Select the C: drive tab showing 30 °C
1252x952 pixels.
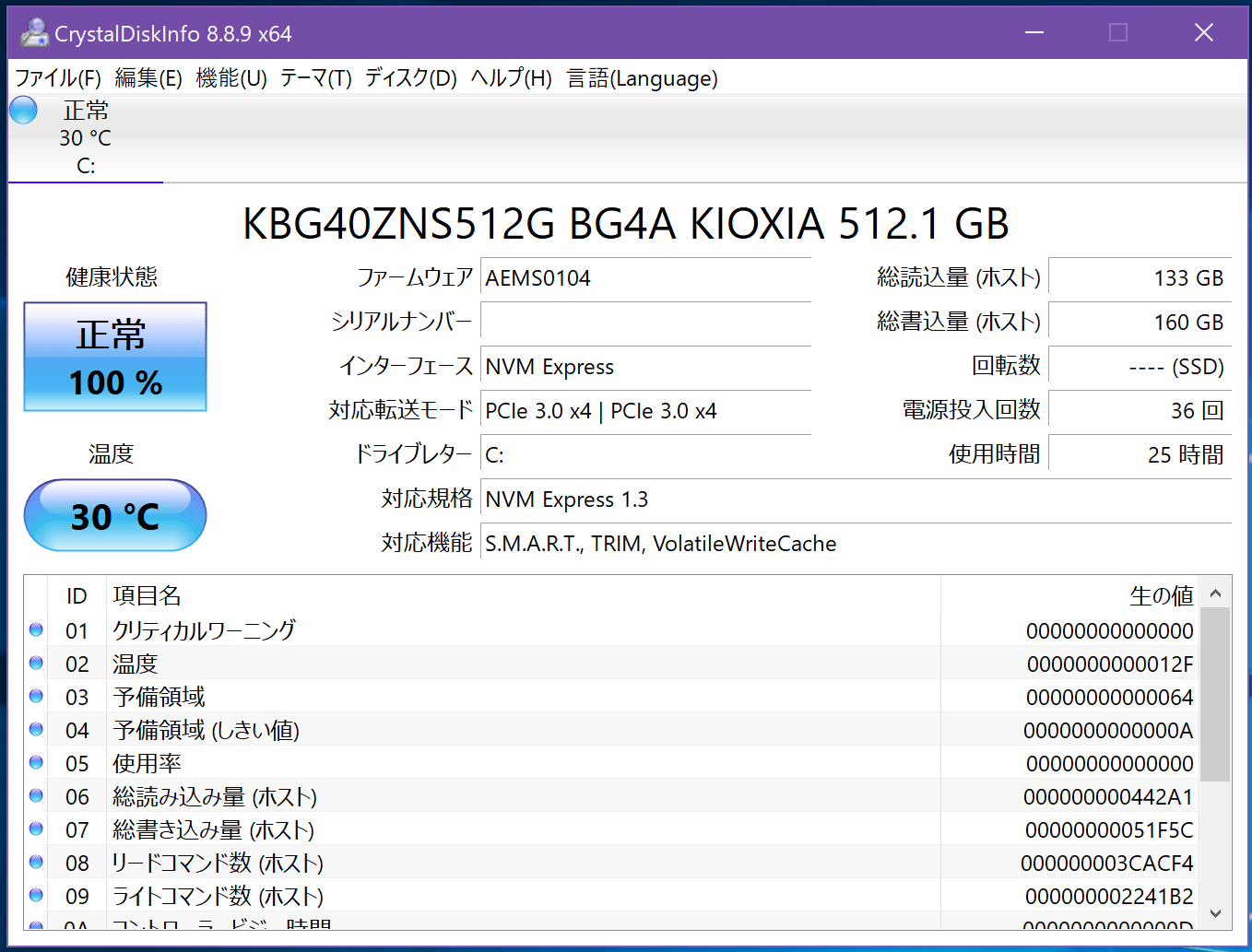point(86,138)
